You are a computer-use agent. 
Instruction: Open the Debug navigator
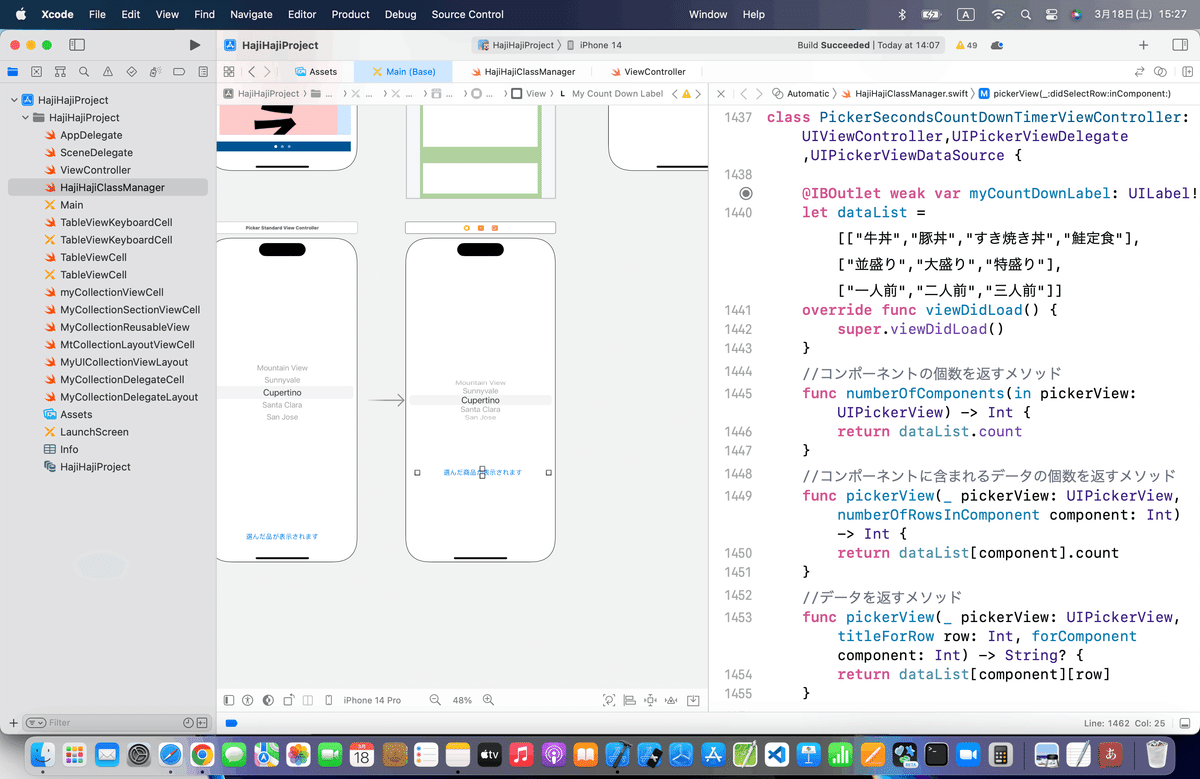click(155, 72)
